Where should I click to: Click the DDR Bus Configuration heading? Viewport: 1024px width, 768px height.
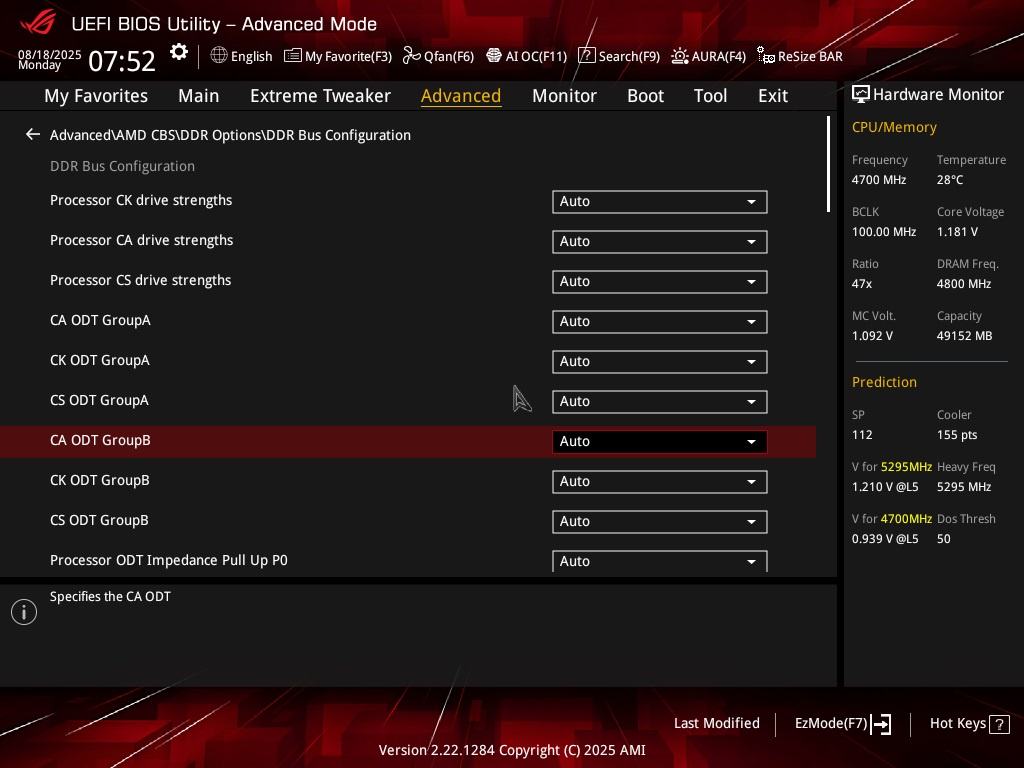[122, 167]
